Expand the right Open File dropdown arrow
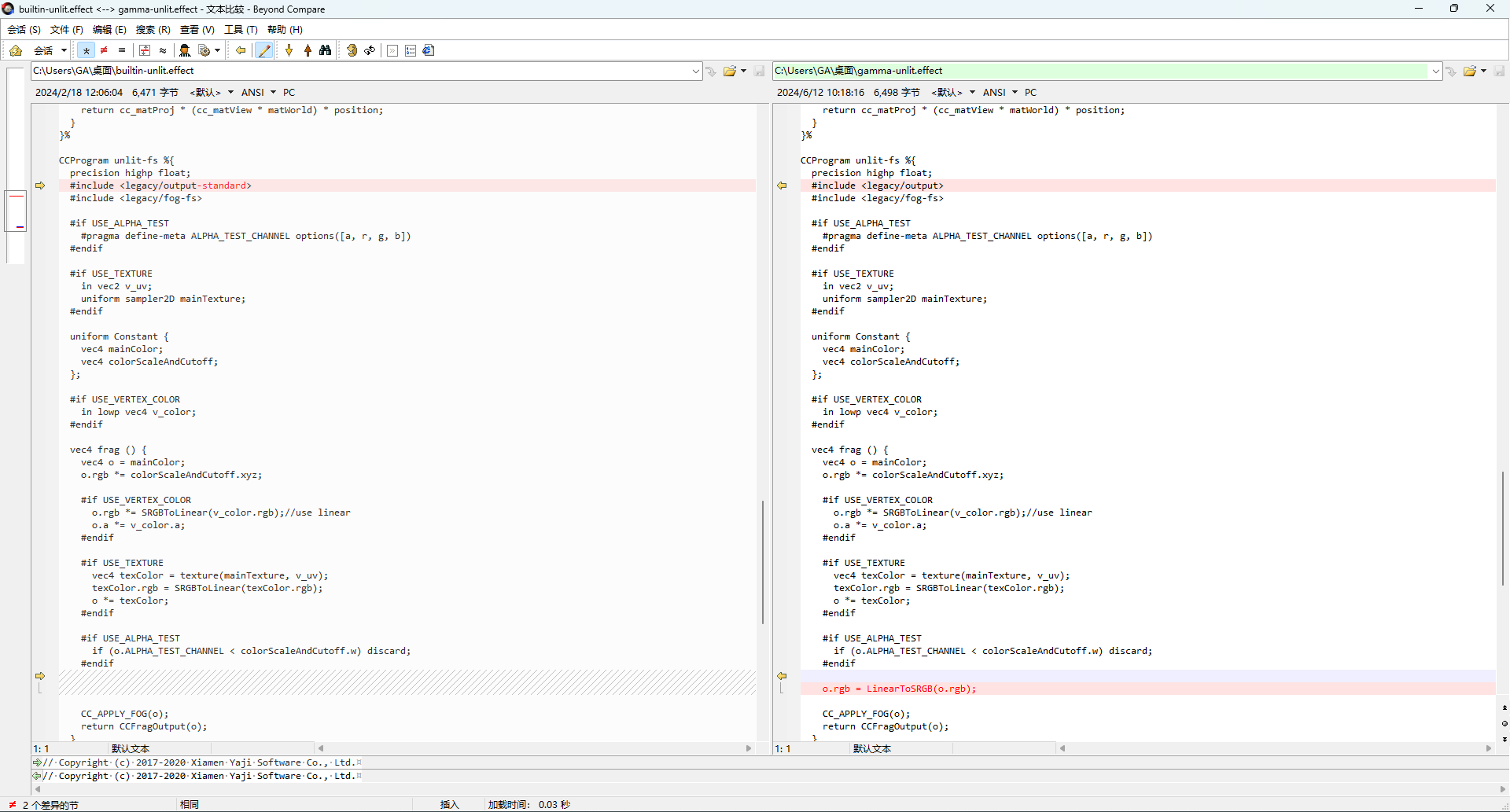 (1483, 72)
